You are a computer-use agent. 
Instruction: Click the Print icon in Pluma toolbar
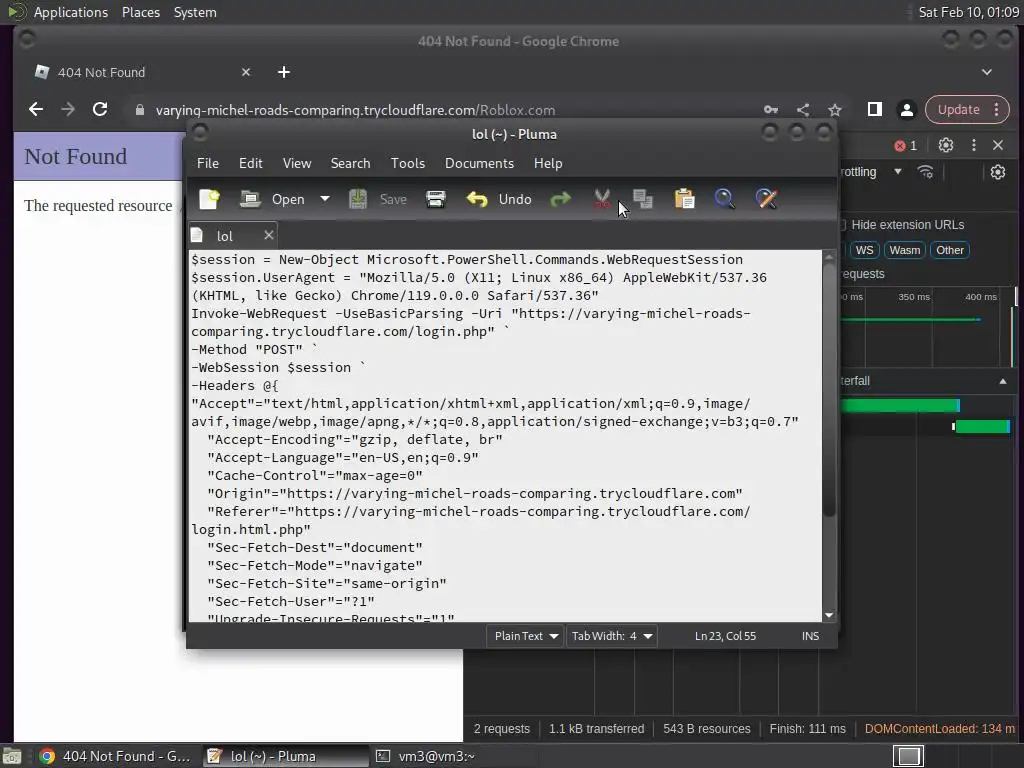point(436,199)
